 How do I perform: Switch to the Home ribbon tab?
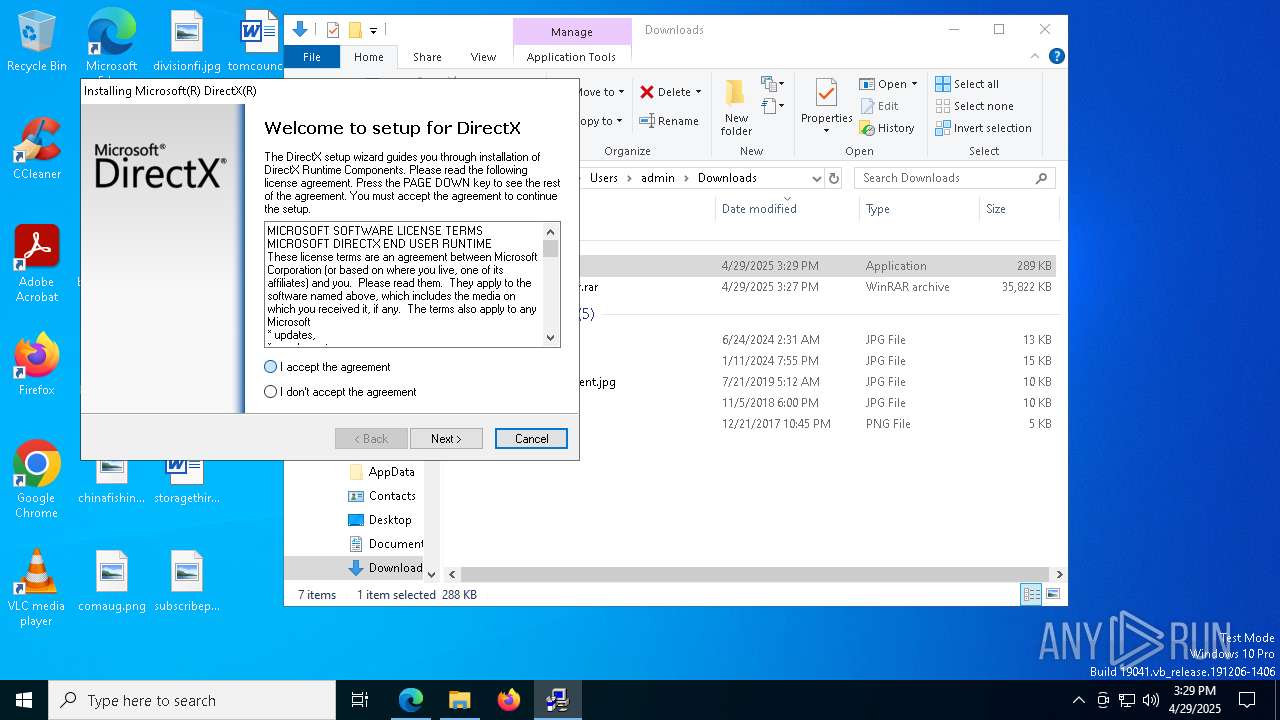(x=369, y=57)
